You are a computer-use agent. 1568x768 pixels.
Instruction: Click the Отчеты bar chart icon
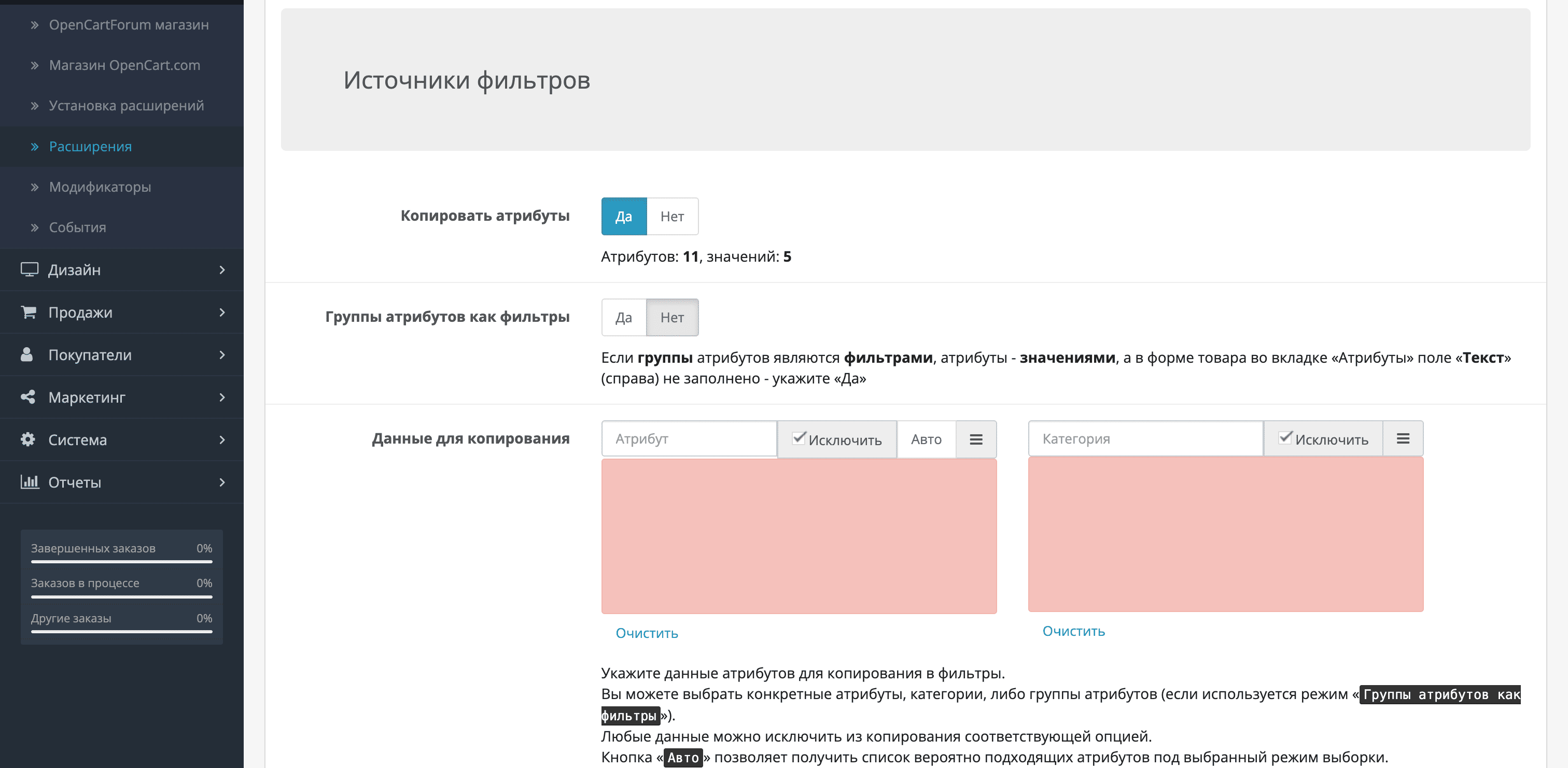click(x=30, y=482)
